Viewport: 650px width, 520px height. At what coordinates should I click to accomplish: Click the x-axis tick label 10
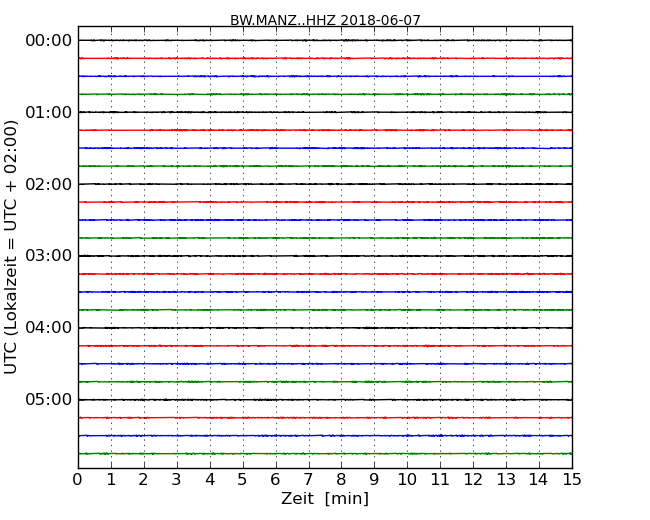click(407, 480)
